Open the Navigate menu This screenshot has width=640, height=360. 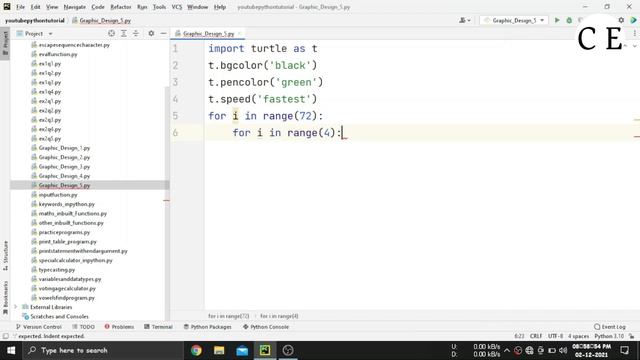pyautogui.click(x=75, y=7)
